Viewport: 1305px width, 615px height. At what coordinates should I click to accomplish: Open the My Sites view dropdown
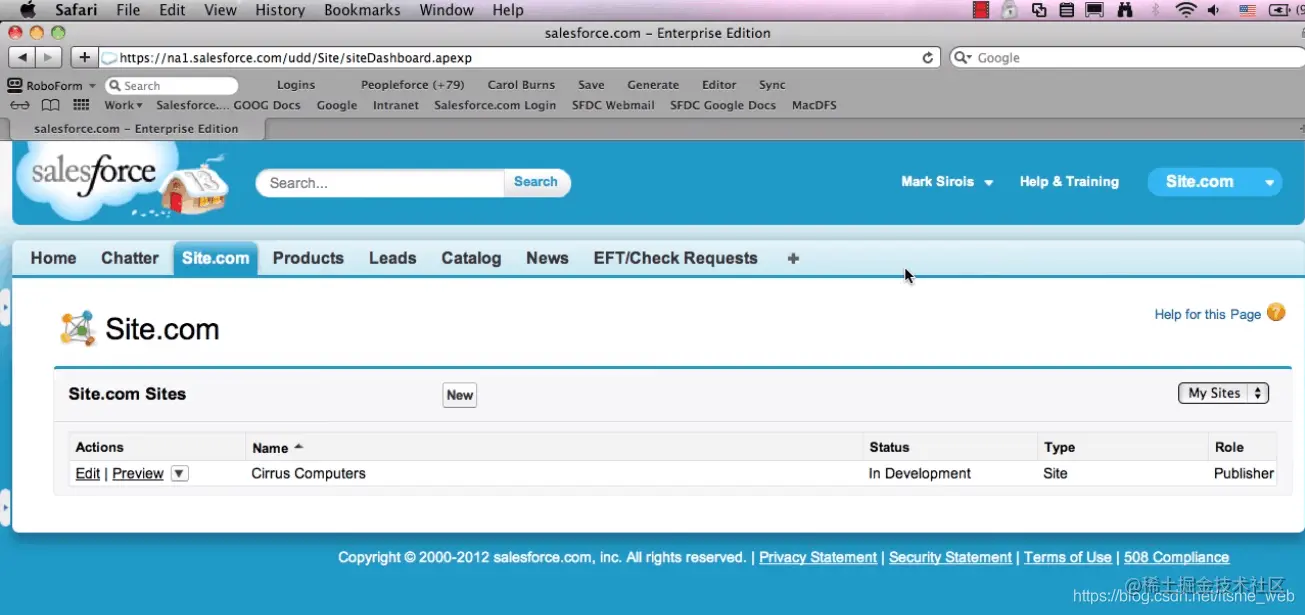coord(1223,393)
